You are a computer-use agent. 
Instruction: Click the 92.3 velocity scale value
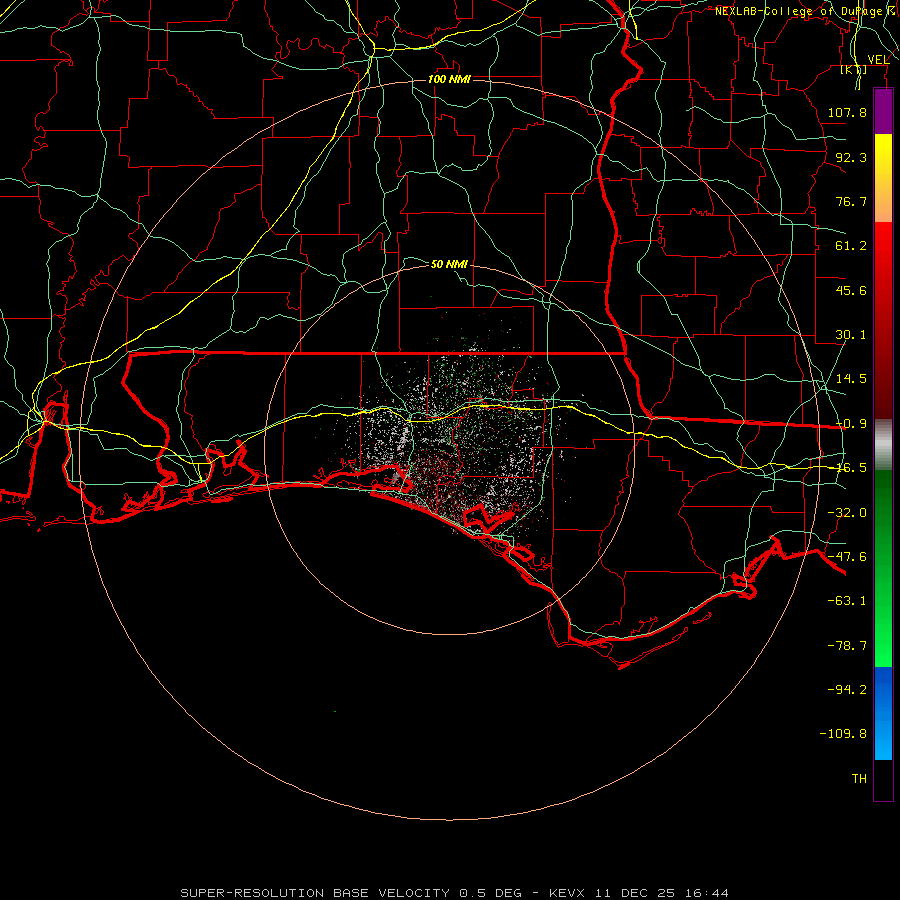[x=851, y=157]
